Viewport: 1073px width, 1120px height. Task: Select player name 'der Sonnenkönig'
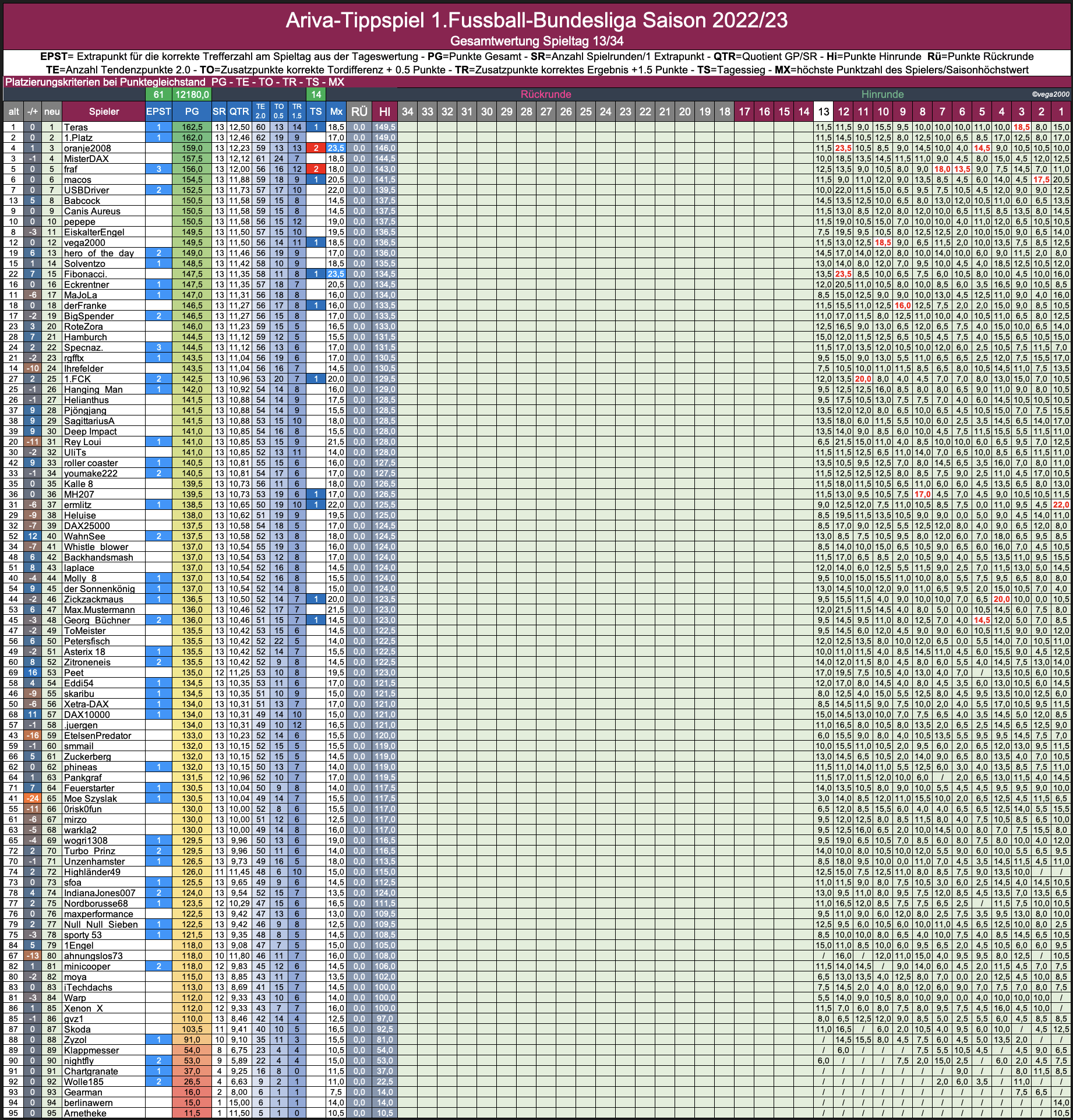pyautogui.click(x=99, y=589)
